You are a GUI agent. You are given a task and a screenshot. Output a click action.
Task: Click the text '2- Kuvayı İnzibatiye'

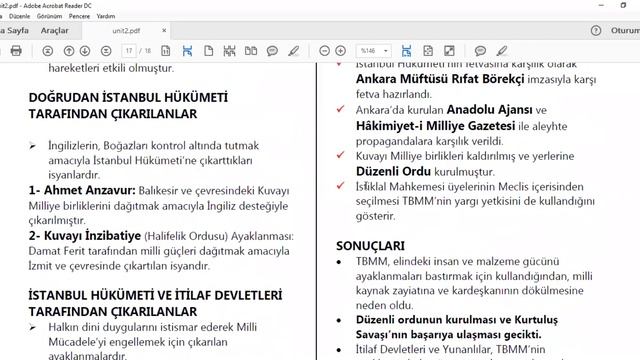[x=84, y=236]
